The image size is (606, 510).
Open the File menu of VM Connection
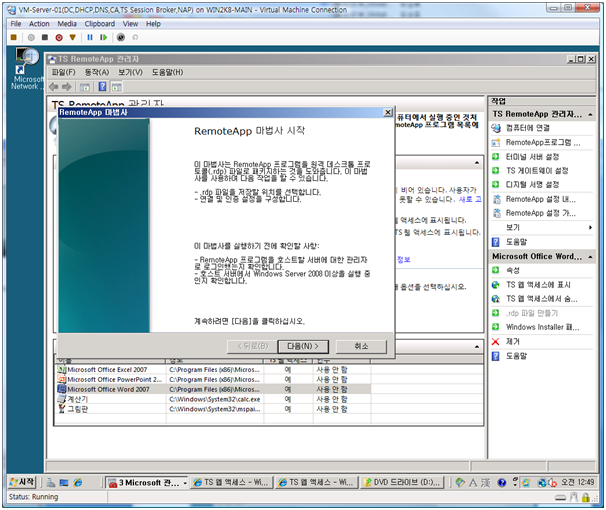coord(16,24)
